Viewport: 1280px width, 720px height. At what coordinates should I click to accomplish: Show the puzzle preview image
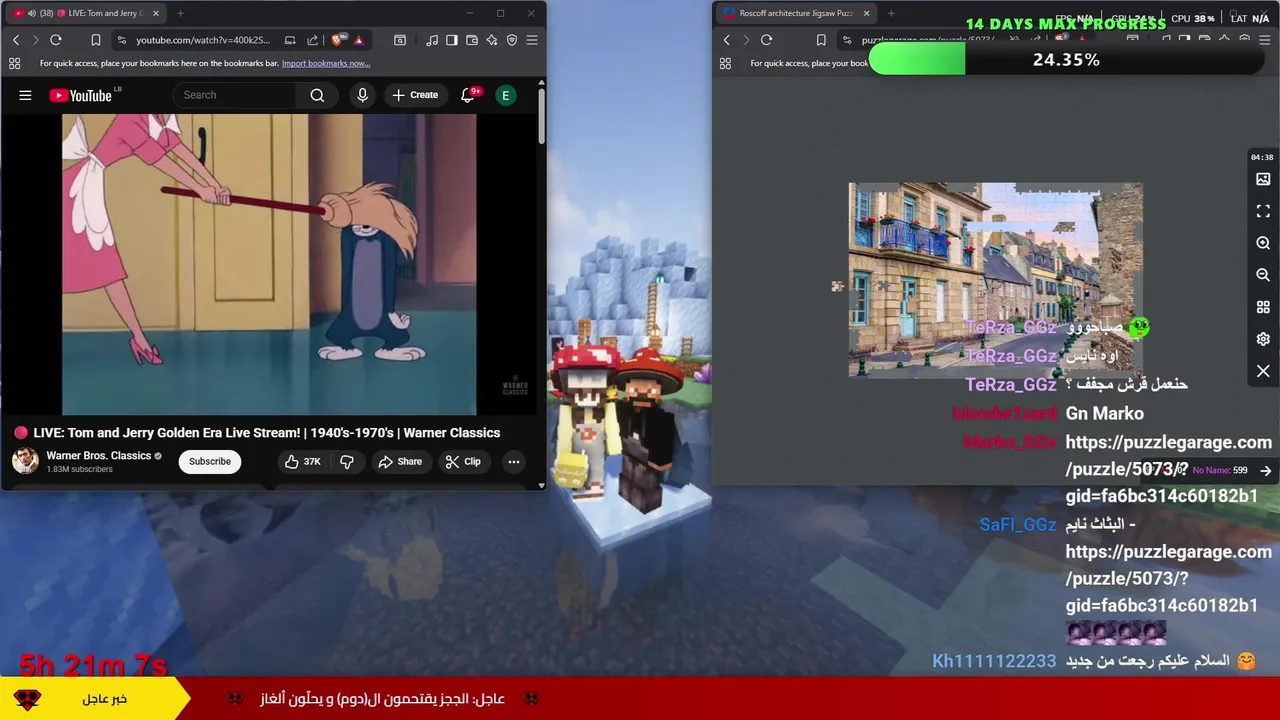1263,179
